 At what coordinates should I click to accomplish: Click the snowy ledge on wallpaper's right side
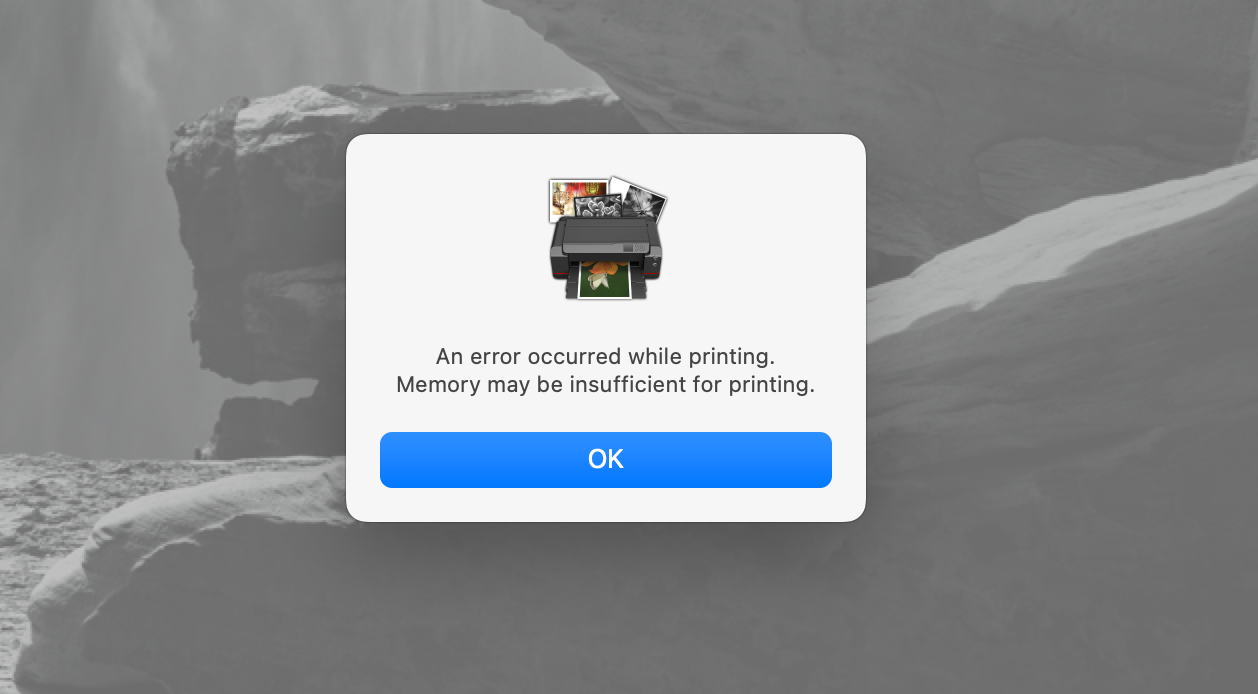point(1060,240)
